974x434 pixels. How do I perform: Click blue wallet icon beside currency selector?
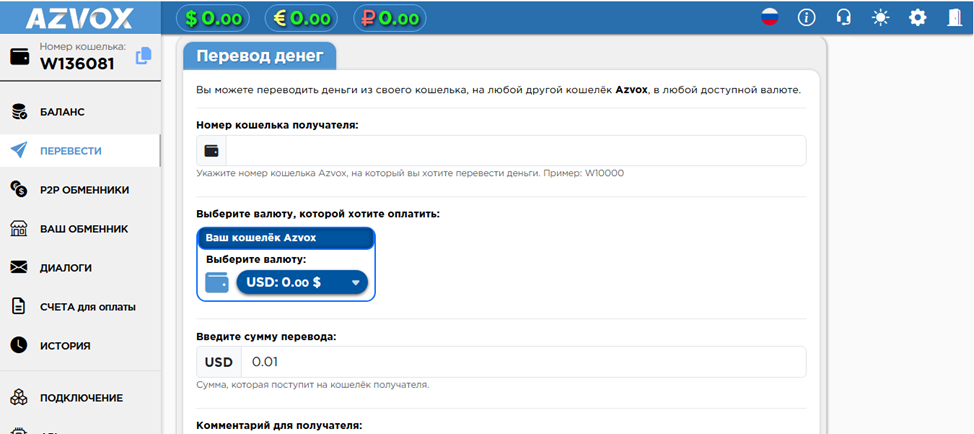(217, 283)
